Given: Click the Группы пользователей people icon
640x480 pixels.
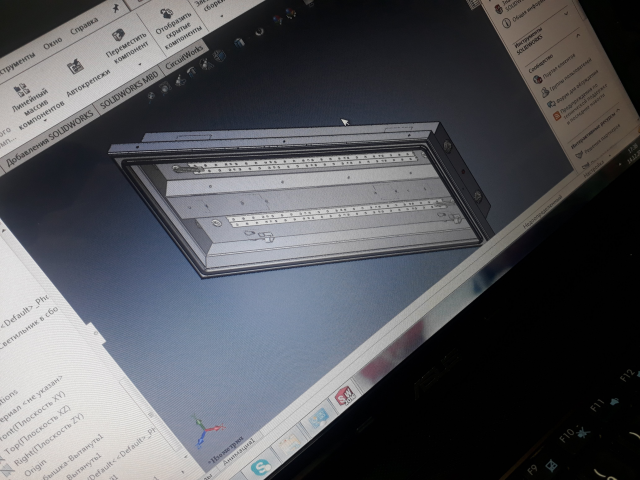Looking at the screenshot, I should point(545,92).
